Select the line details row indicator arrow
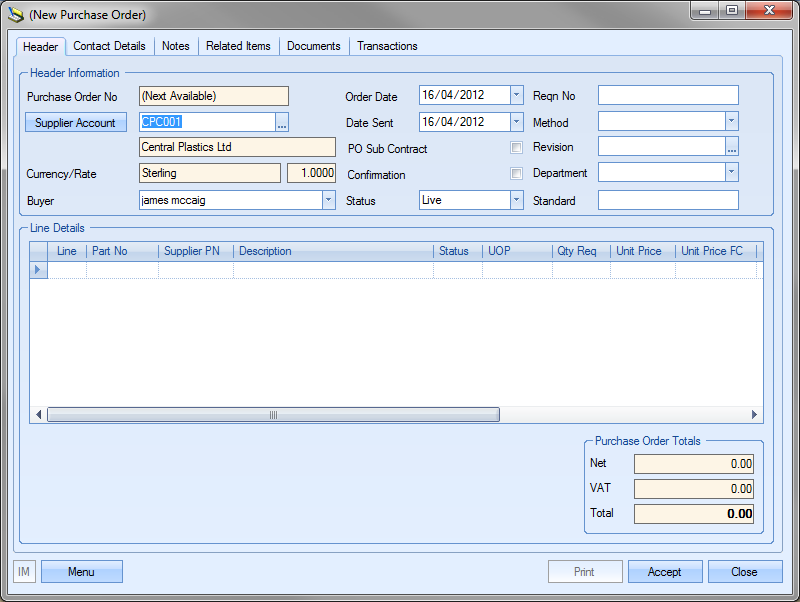This screenshot has height=602, width=800. [x=39, y=270]
